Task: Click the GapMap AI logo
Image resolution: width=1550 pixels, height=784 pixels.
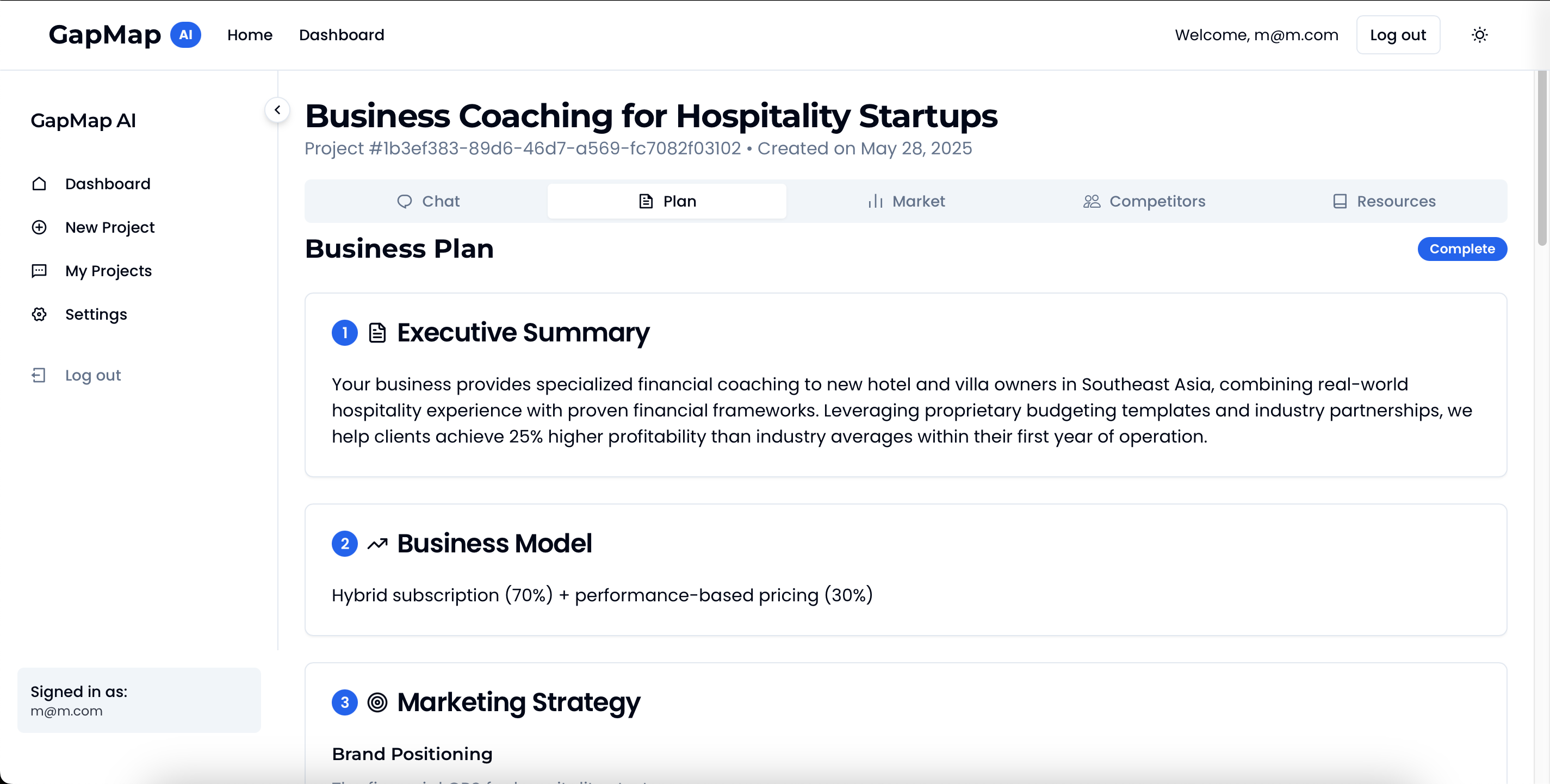Action: pos(125,35)
